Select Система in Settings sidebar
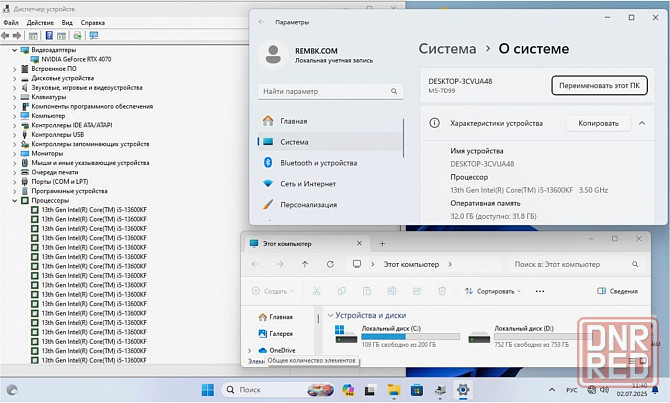Screen dimensions: 670x403 pyautogui.click(x=330, y=142)
